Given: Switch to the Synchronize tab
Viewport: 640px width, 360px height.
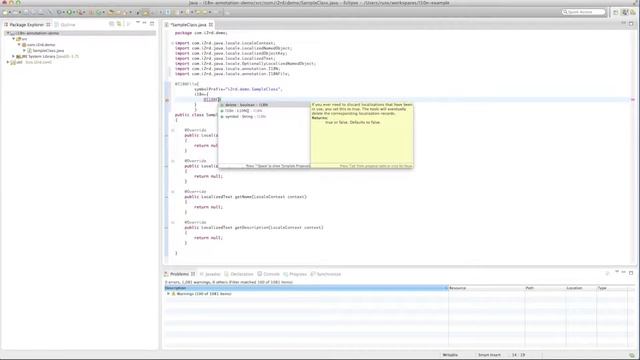Looking at the screenshot, I should click(326, 274).
